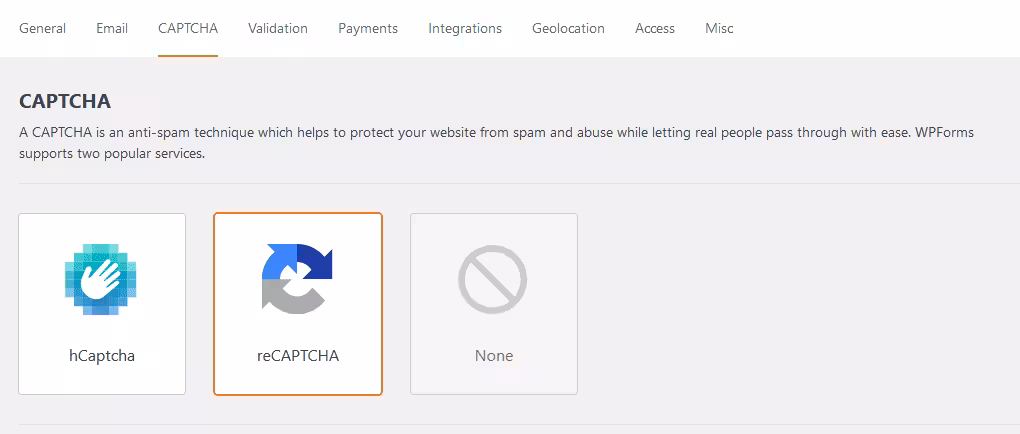Go to the Validation tab
This screenshot has height=434, width=1020.
point(278,29)
